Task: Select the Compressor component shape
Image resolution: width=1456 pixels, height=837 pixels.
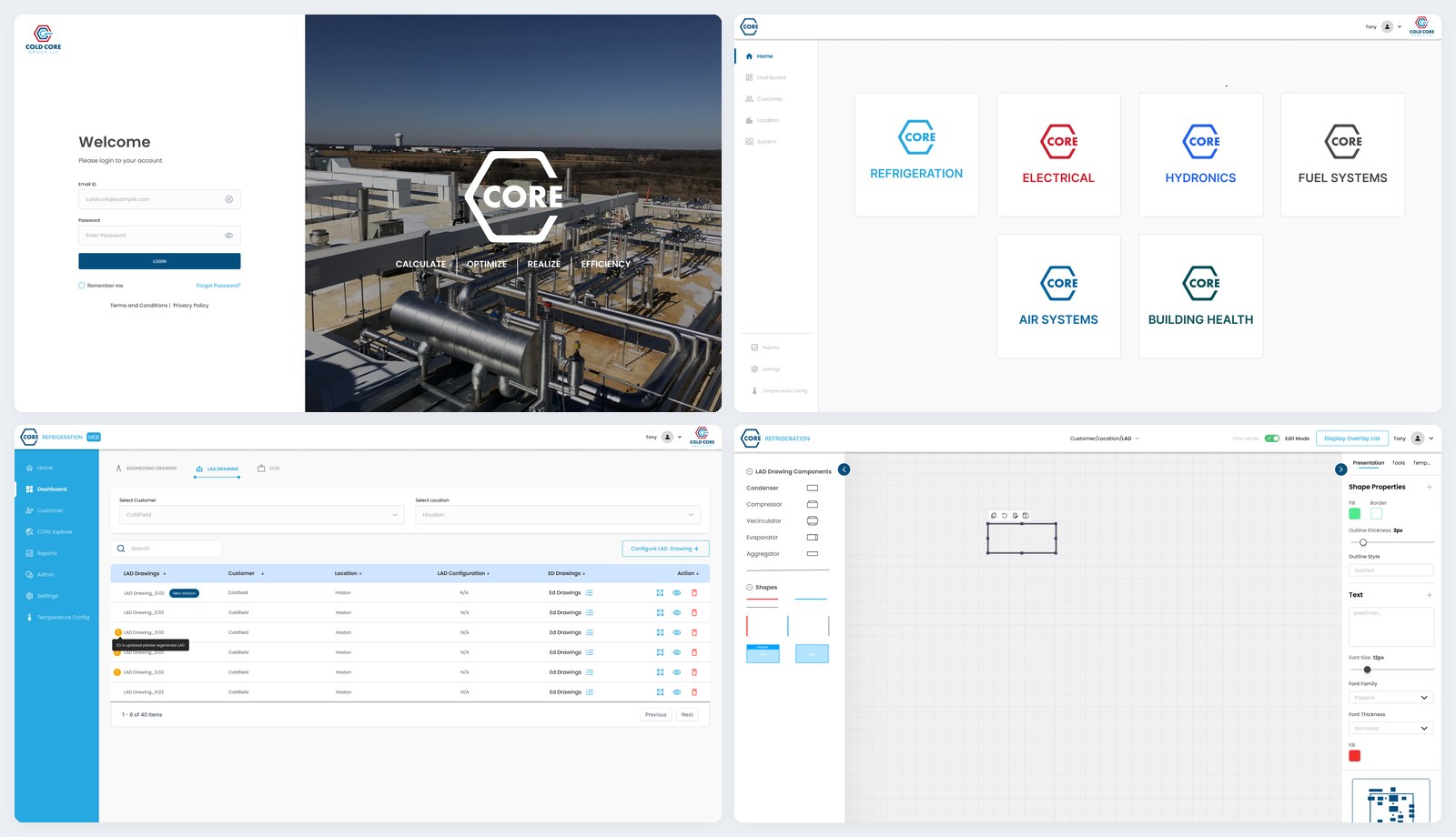Action: click(813, 504)
